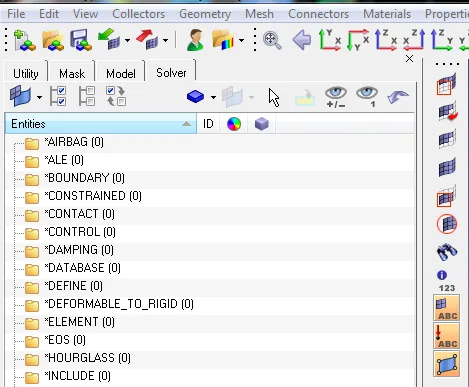Switch to the Model tab
Screen dimensions: 469x387
121,73
